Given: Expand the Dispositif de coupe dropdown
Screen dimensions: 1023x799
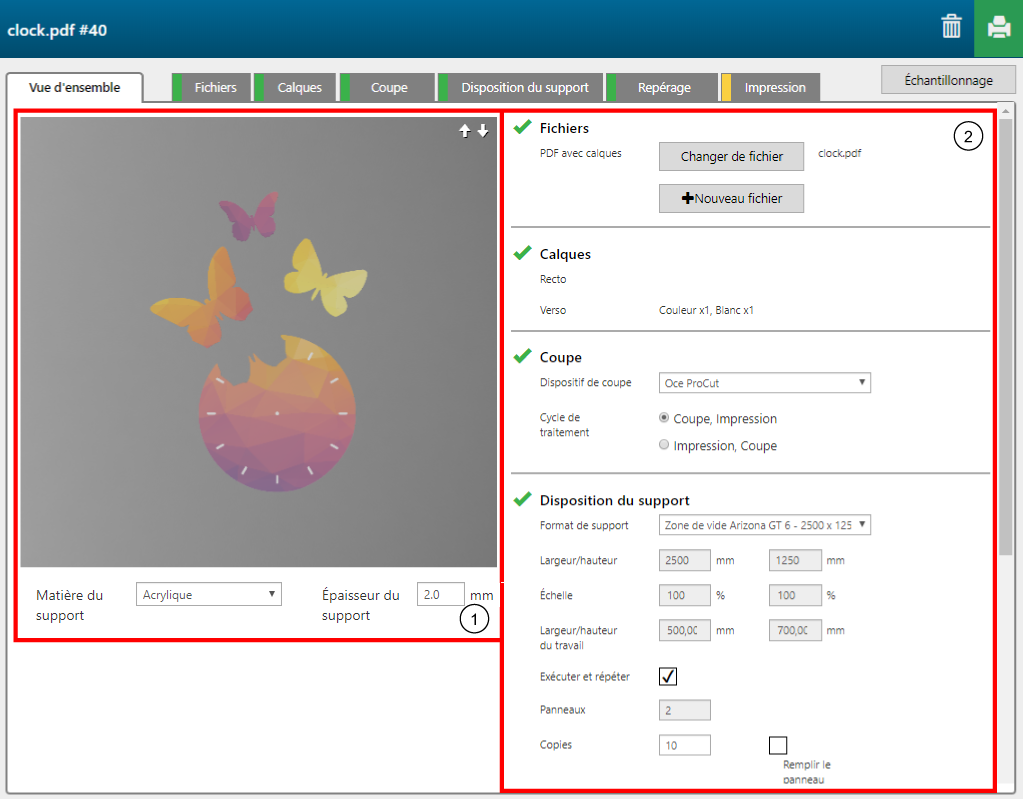Looking at the screenshot, I should tap(765, 383).
